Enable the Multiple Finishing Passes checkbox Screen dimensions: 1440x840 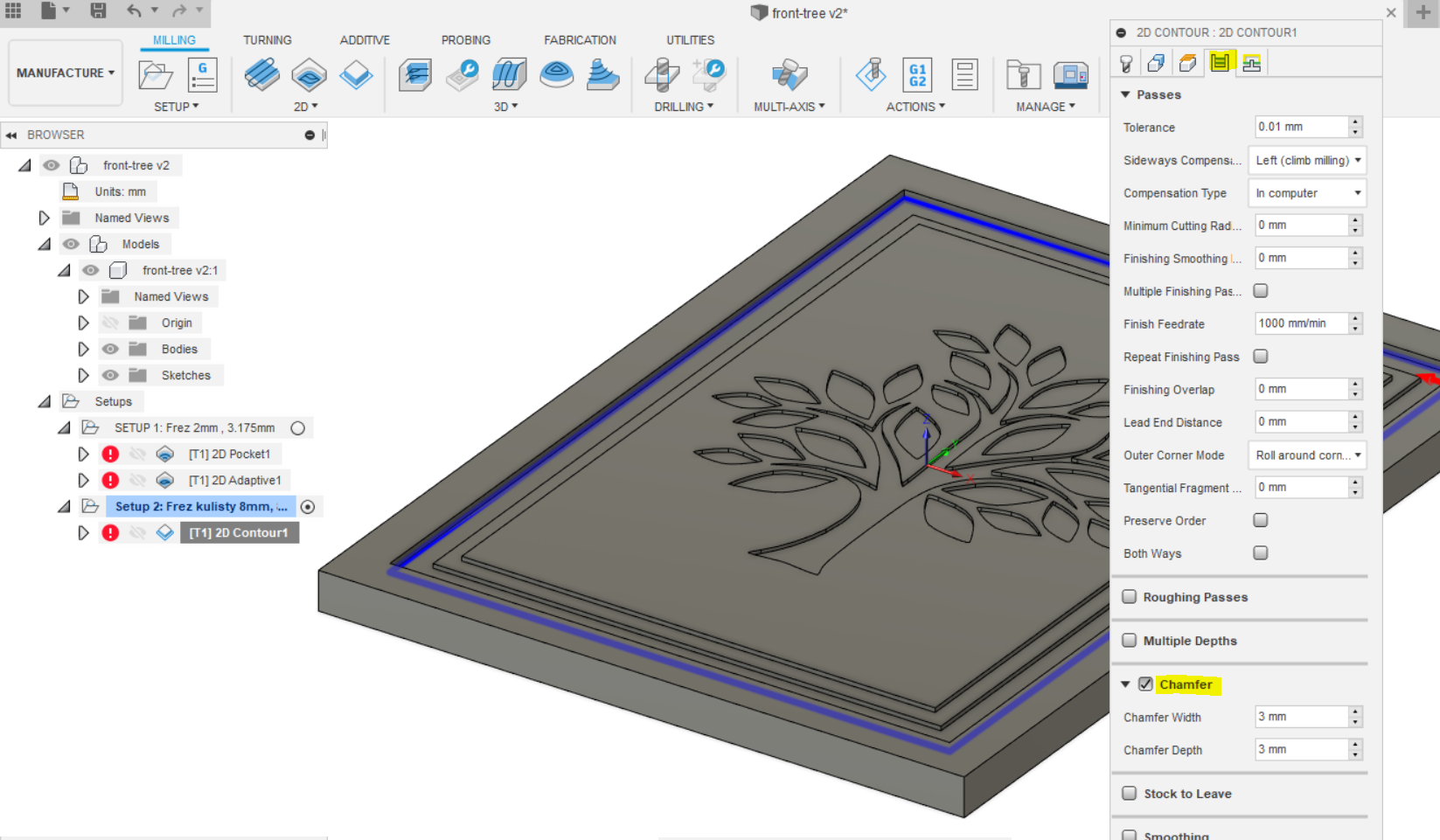1260,290
